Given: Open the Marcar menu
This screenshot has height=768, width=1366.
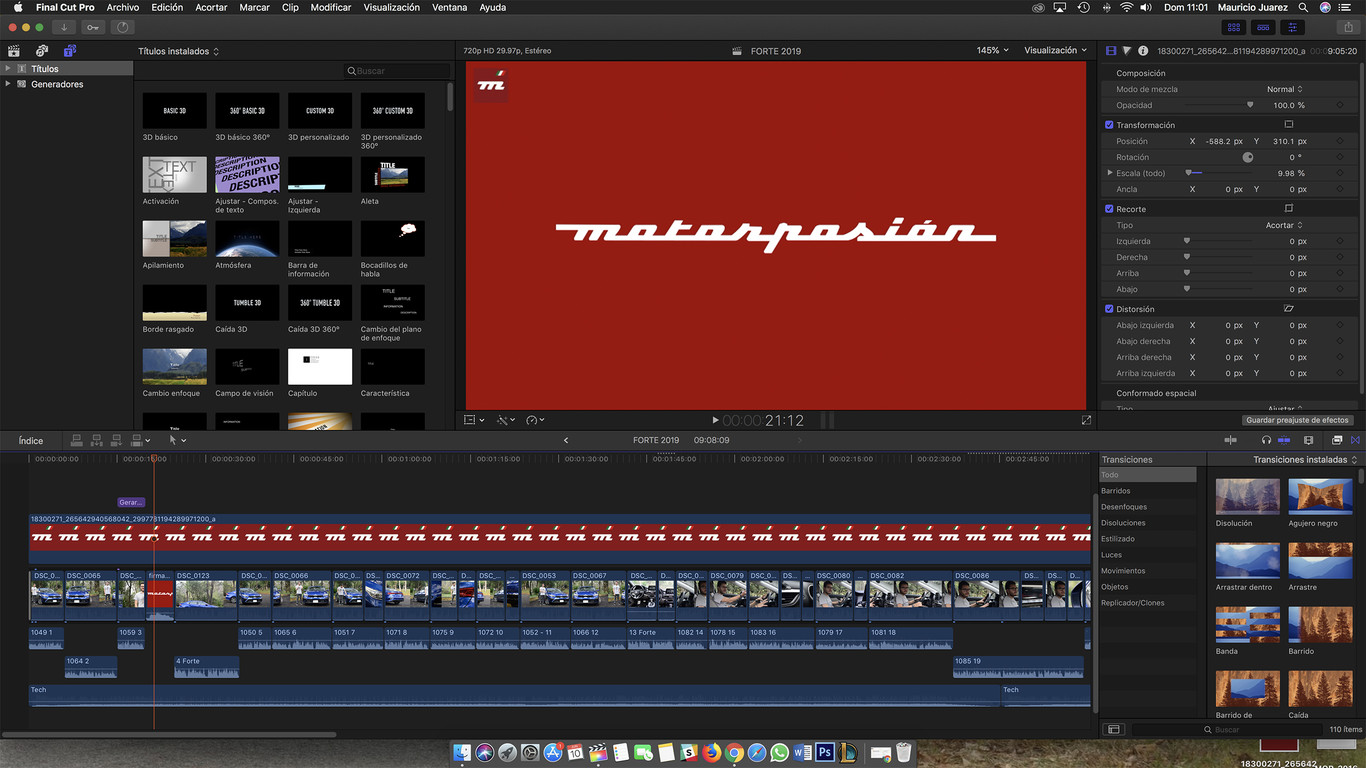Looking at the screenshot, I should 254,7.
